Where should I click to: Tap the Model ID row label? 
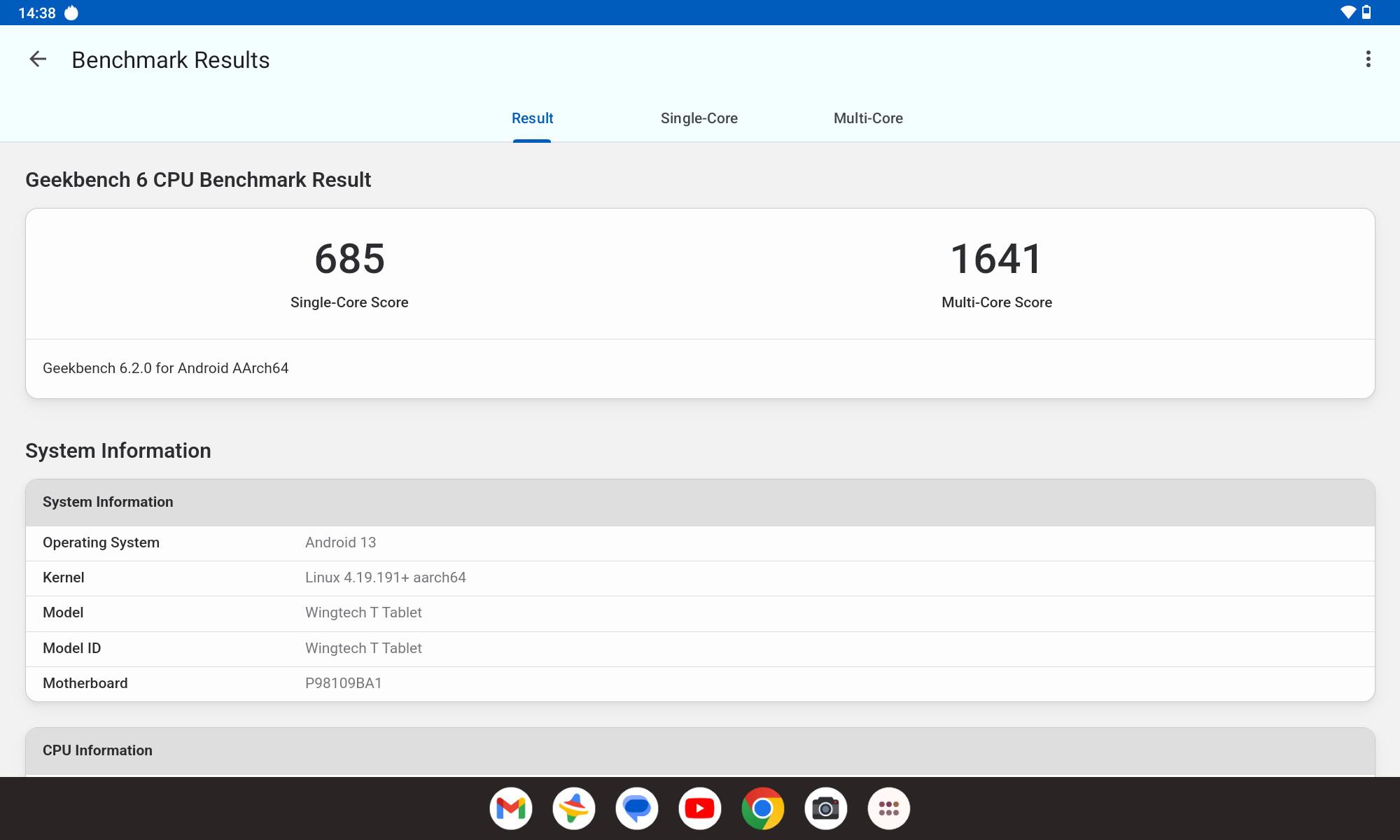point(71,648)
